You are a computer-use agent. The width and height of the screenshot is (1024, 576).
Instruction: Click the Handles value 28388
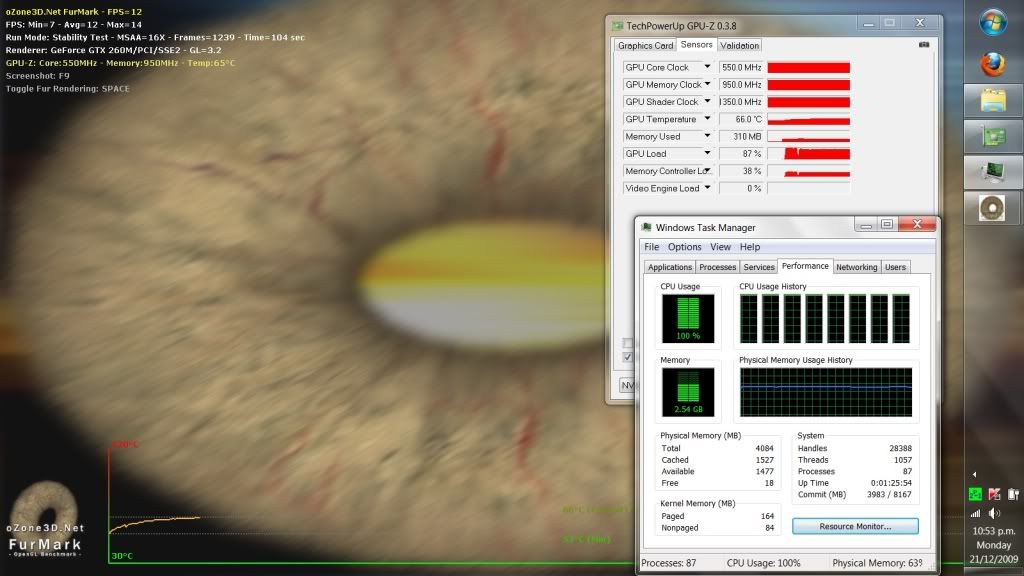pyautogui.click(x=900, y=448)
